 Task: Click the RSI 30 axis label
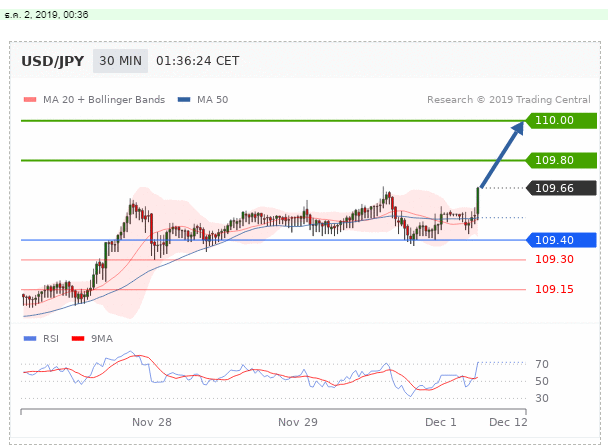pos(542,398)
